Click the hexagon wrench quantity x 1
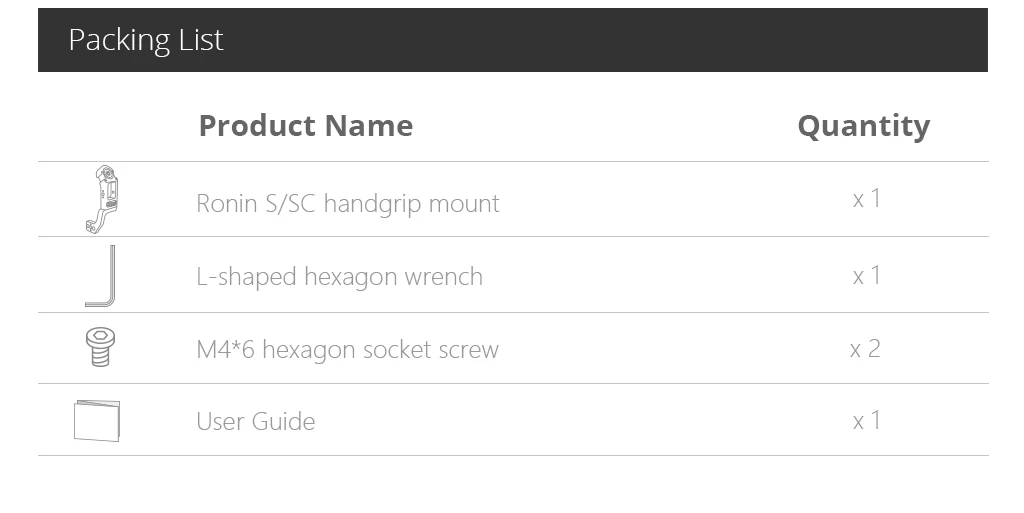 tap(867, 275)
